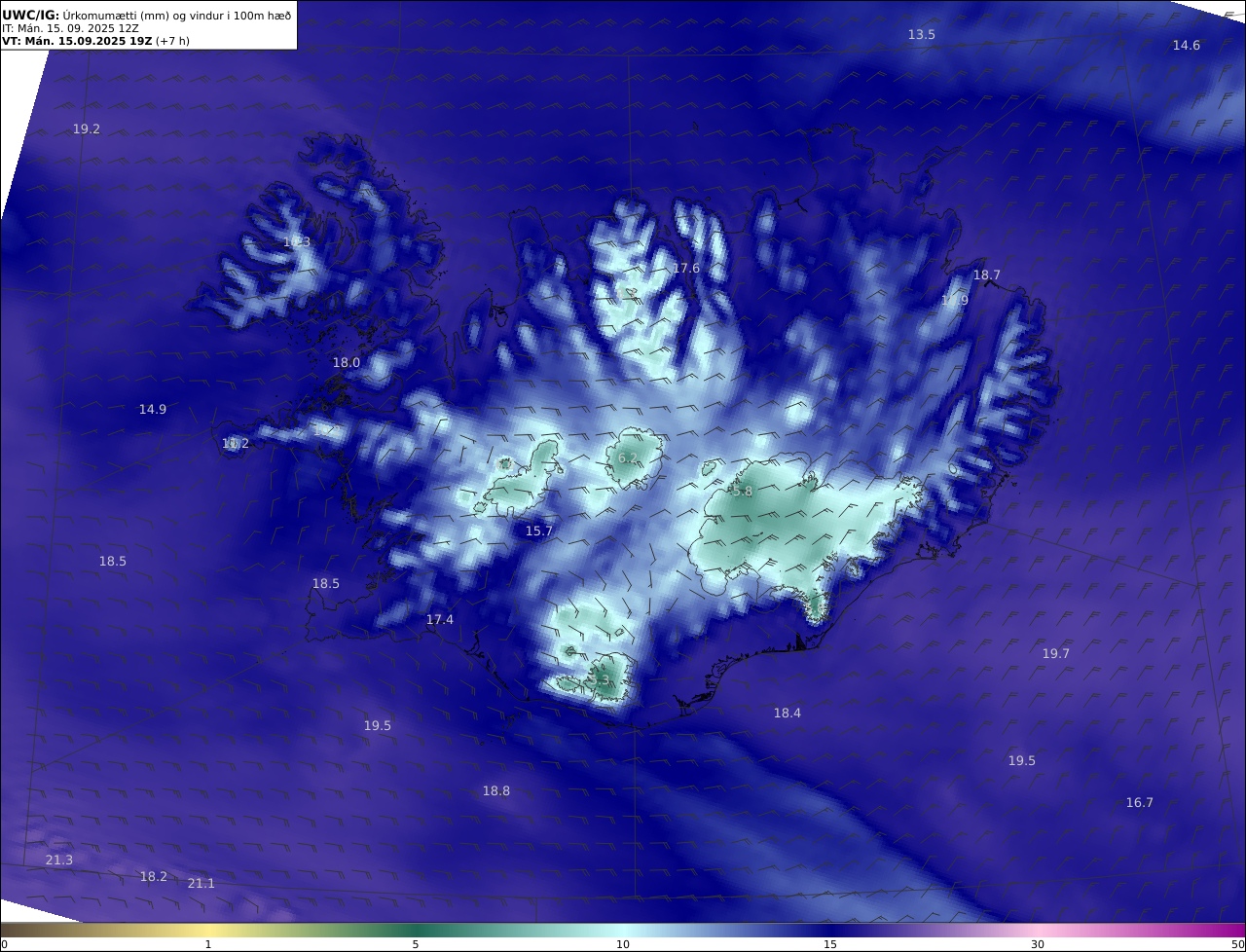Image resolution: width=1246 pixels, height=952 pixels.
Task: Click the colour scale's 15 tick label
Action: pos(830,944)
